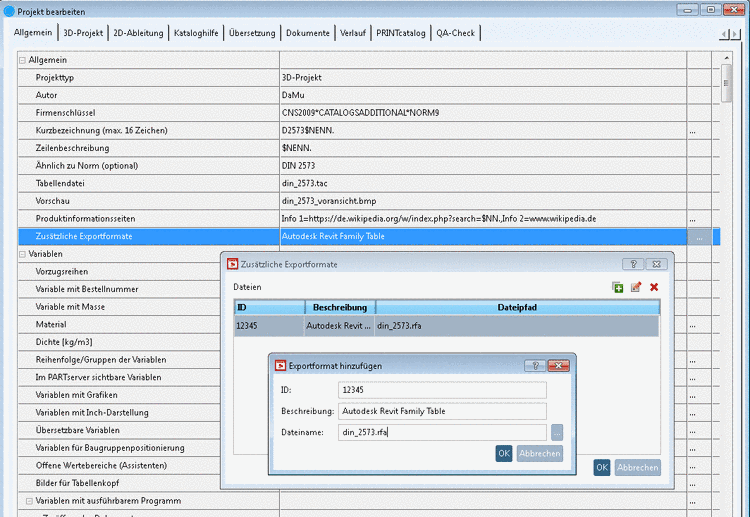Open ellipsis for Kurzbezeichnung row
The height and width of the screenshot is (517, 750).
coord(693,131)
